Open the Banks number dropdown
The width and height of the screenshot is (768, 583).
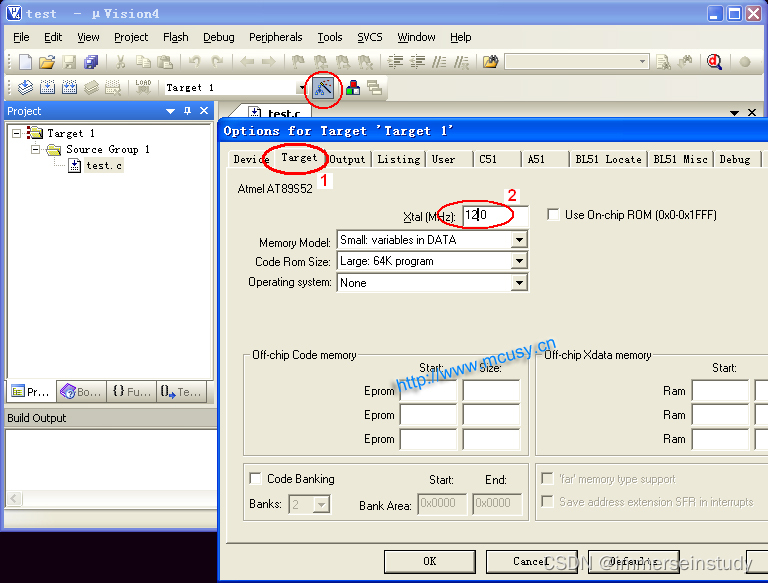[321, 504]
